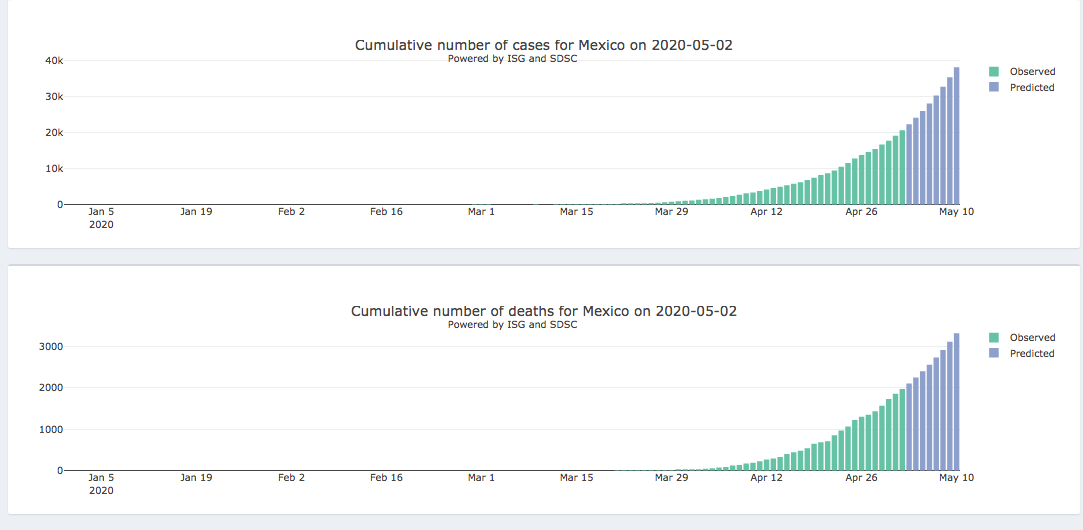This screenshot has width=1083, height=530.
Task: Click the 3000 y-axis label on deaths chart
Action: (52, 347)
